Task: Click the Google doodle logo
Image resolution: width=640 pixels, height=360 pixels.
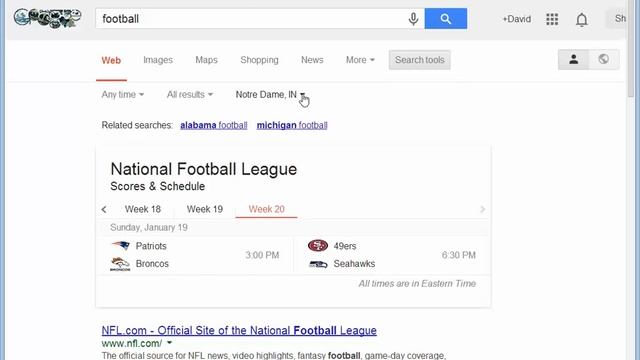Action: pyautogui.click(x=47, y=18)
